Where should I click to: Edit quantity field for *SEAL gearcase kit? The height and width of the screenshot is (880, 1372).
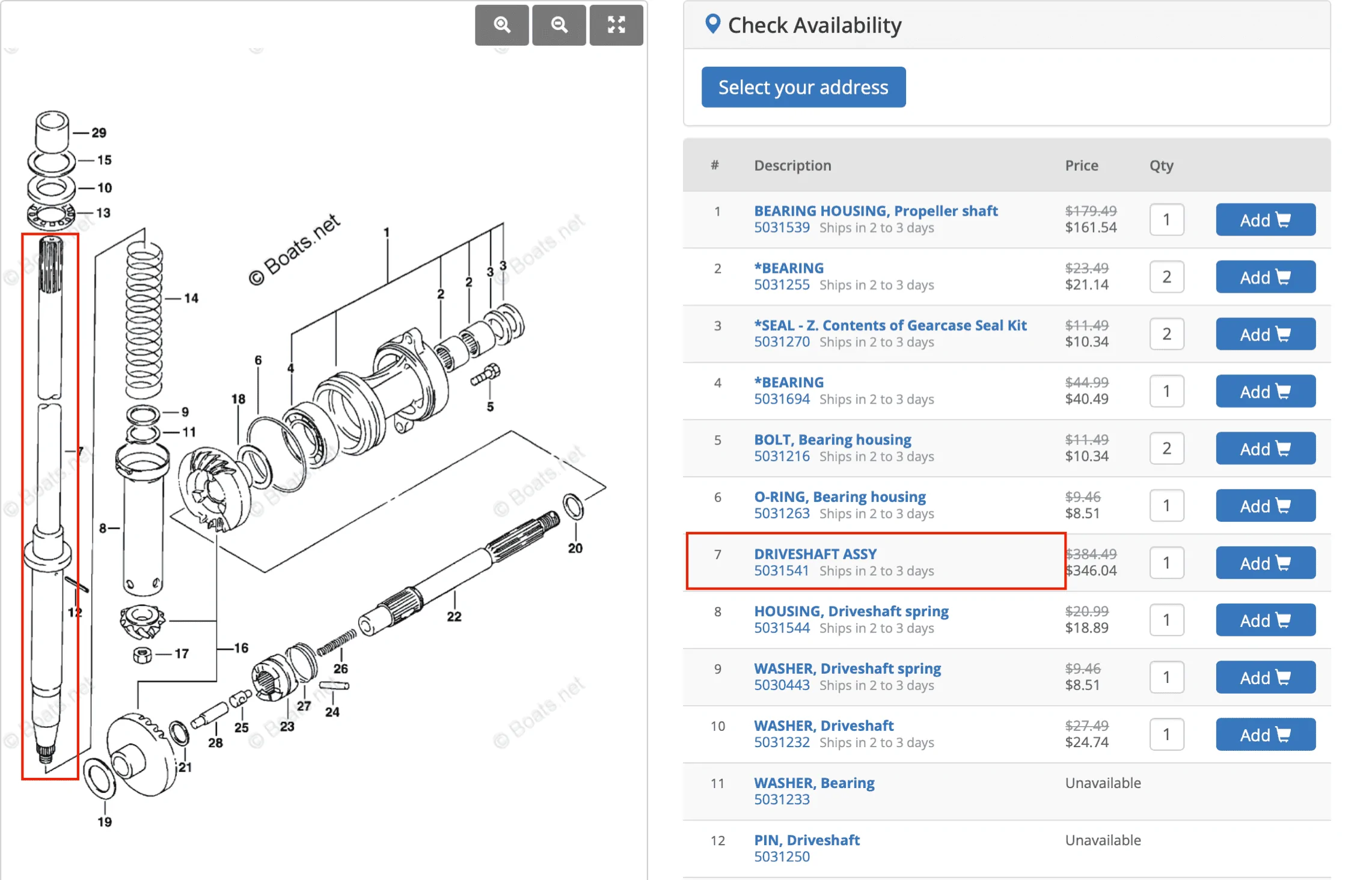[1166, 334]
